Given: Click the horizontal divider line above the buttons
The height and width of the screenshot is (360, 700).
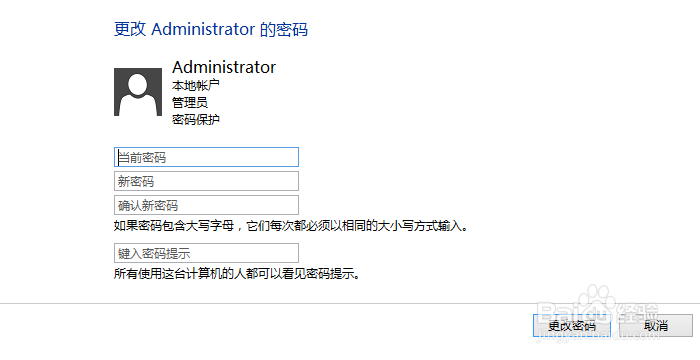Looking at the screenshot, I should 350,304.
